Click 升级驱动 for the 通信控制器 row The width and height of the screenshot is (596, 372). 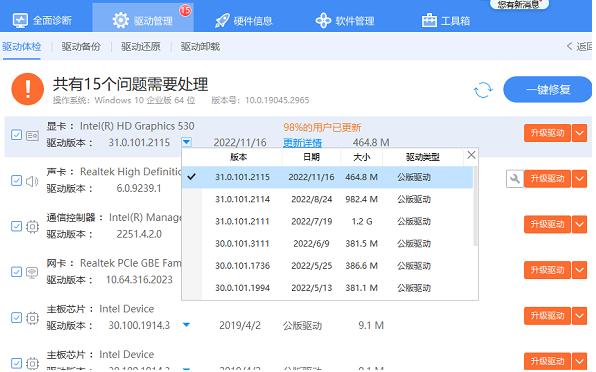(x=547, y=224)
